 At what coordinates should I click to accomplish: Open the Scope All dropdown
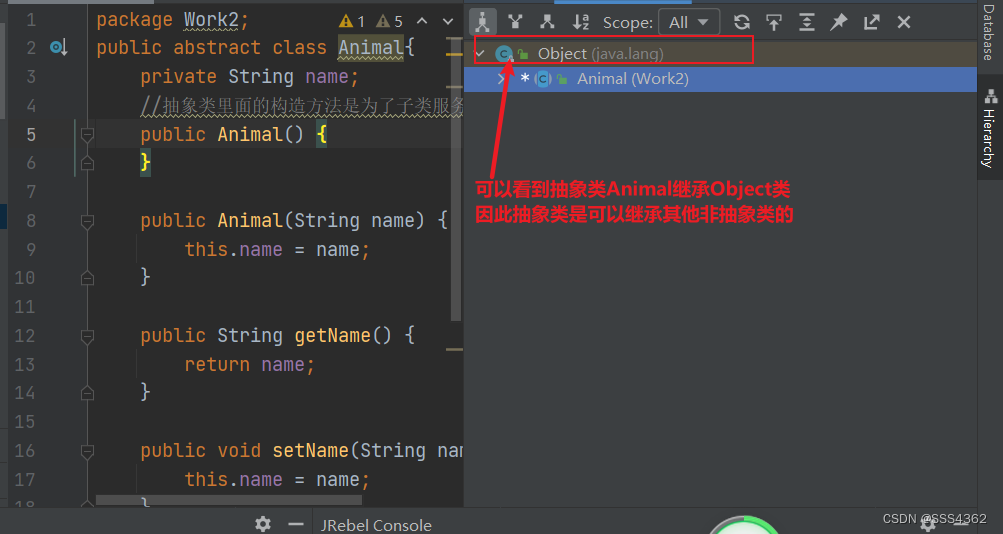pos(689,22)
